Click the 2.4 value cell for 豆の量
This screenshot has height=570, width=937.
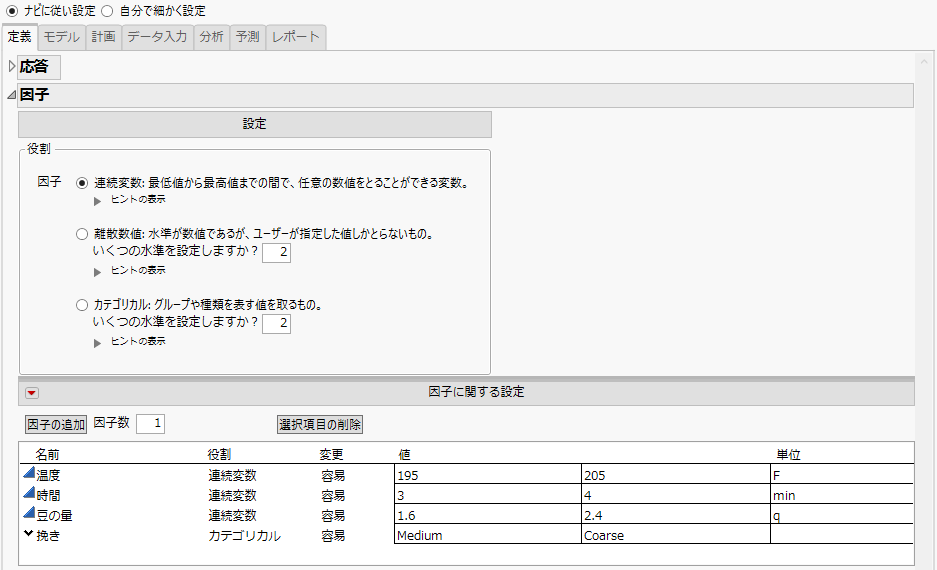[676, 515]
